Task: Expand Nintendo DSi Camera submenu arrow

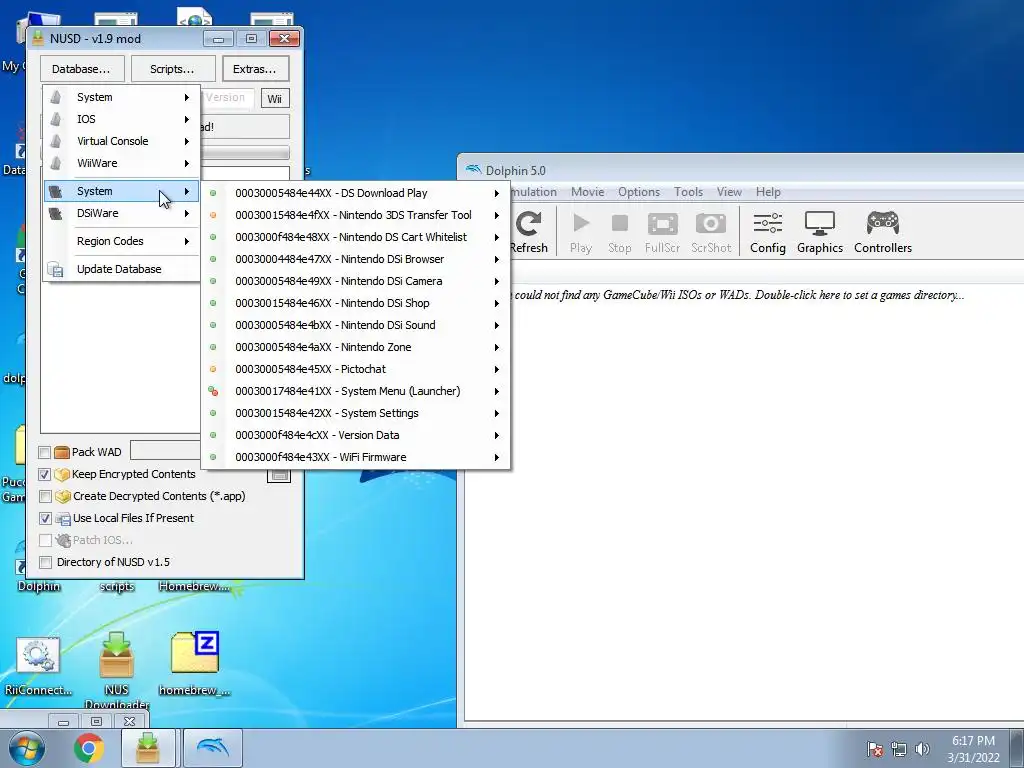Action: coord(496,281)
